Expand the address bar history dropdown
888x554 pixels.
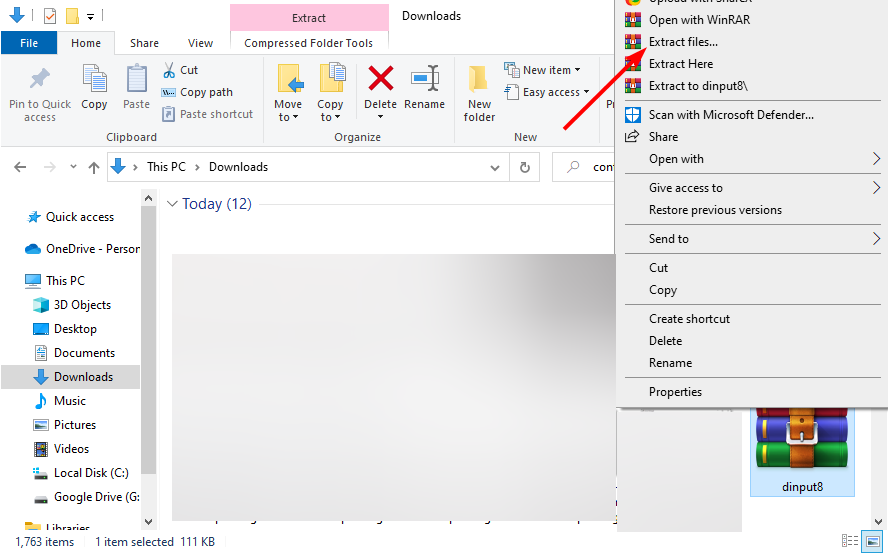[495, 168]
